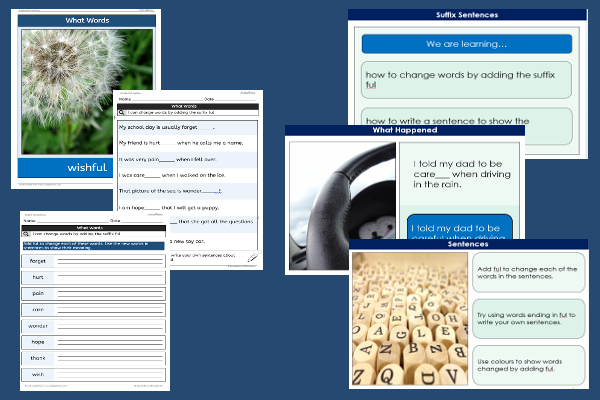Screen dimensions: 600x400
Task: Select 'Add ful to change each of the words' box
Action: pos(528,273)
